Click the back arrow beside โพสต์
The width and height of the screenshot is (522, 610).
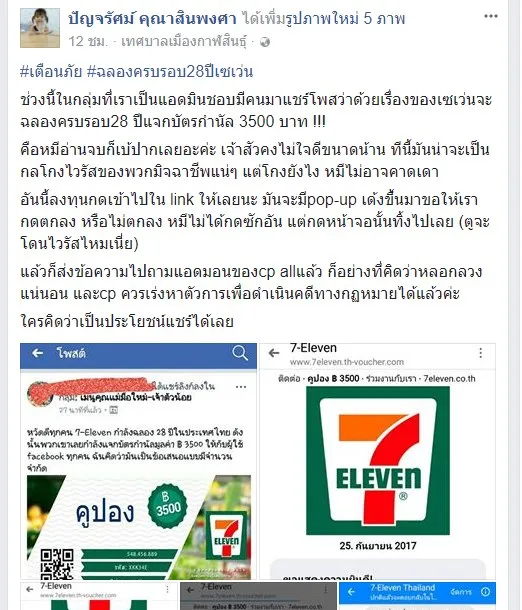(x=37, y=353)
